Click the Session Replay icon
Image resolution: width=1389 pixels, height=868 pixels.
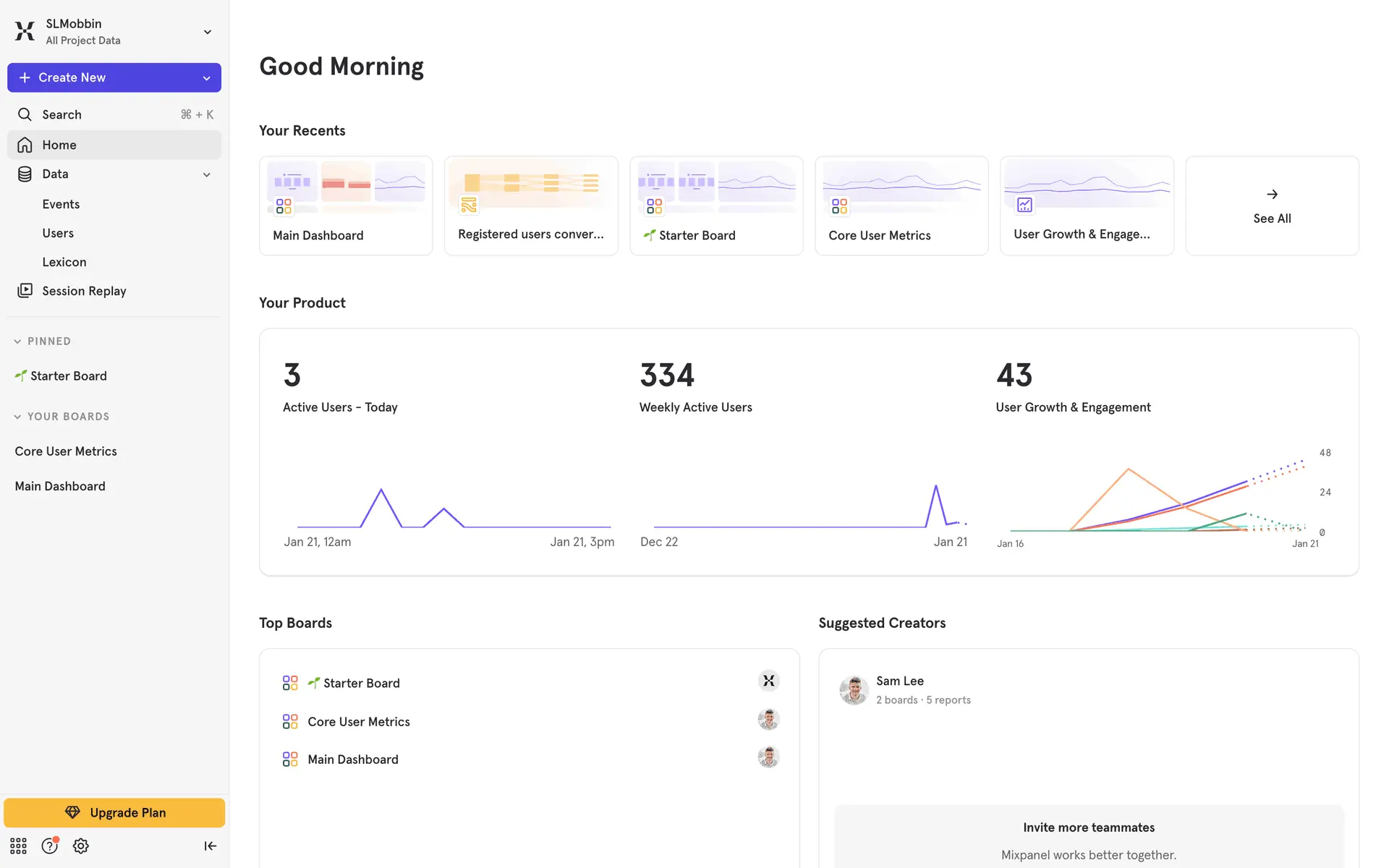pyautogui.click(x=25, y=291)
